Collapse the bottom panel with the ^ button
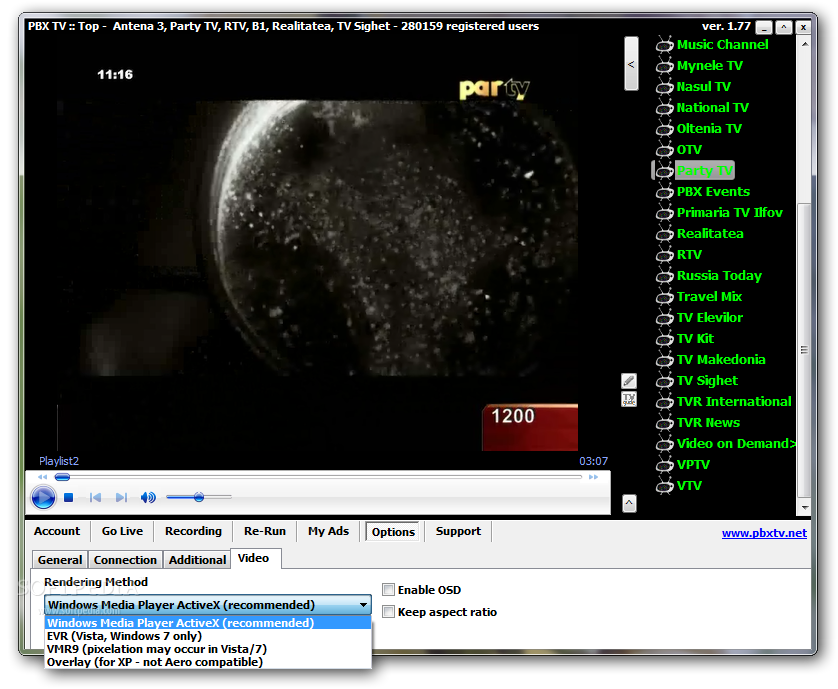838x689 pixels. click(630, 504)
